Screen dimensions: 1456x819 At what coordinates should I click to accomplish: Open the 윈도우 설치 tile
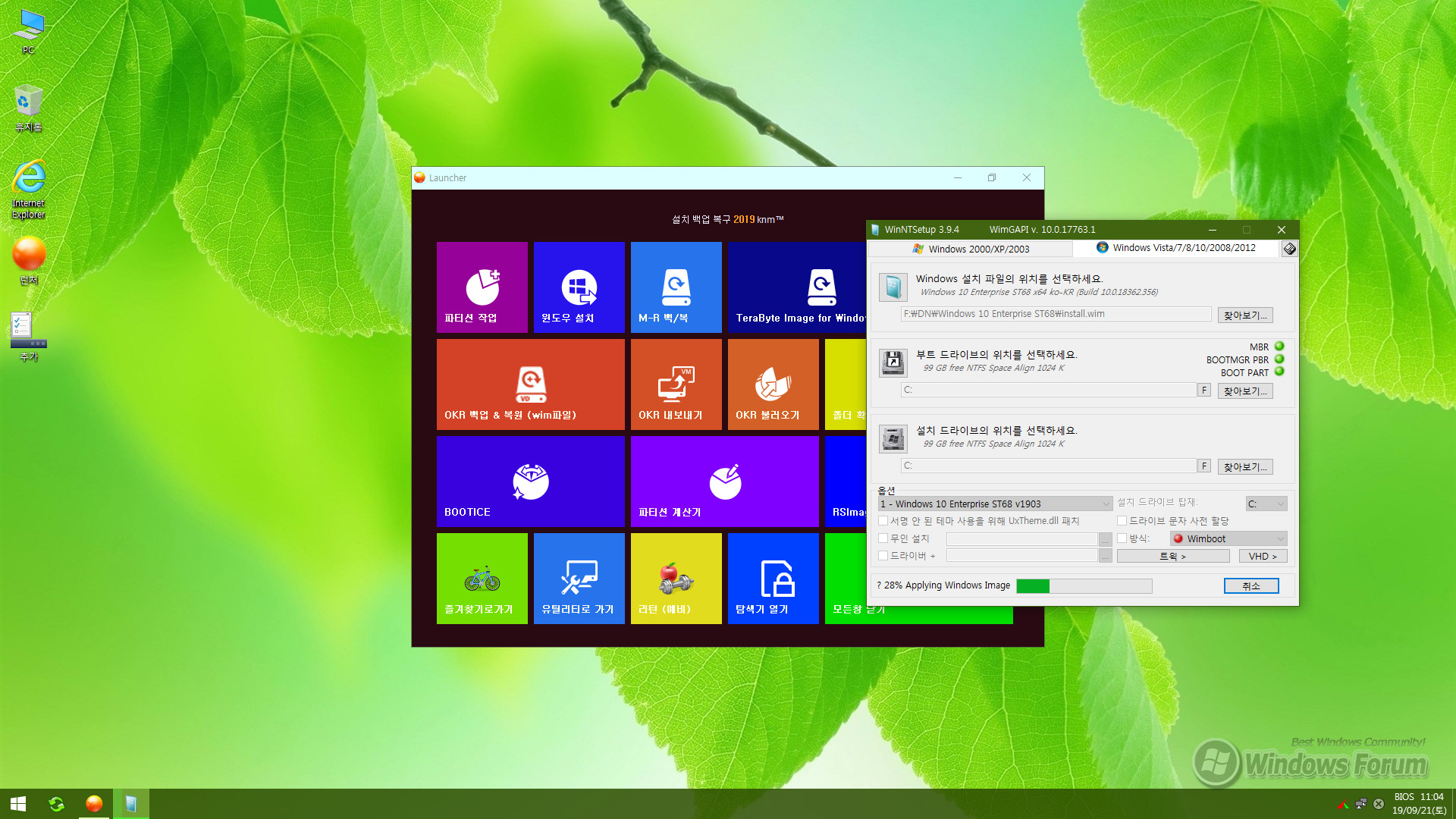coord(579,287)
